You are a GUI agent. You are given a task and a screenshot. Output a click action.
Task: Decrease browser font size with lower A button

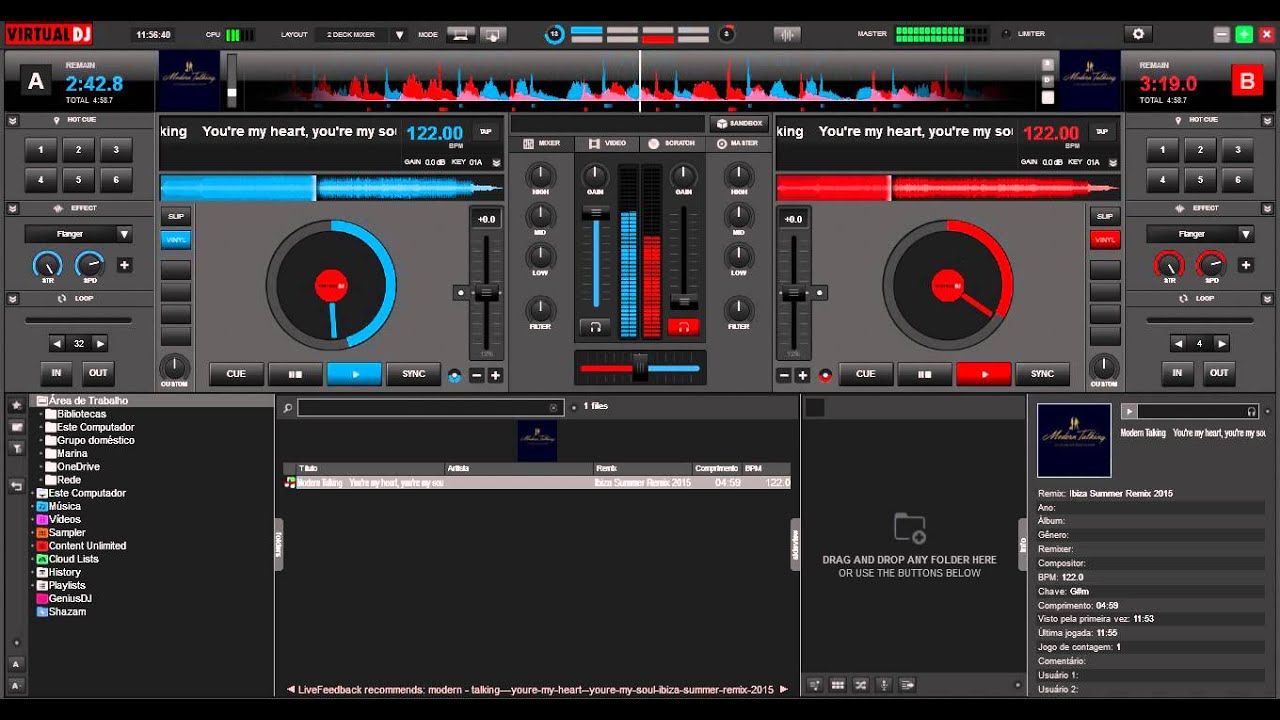tap(16, 686)
